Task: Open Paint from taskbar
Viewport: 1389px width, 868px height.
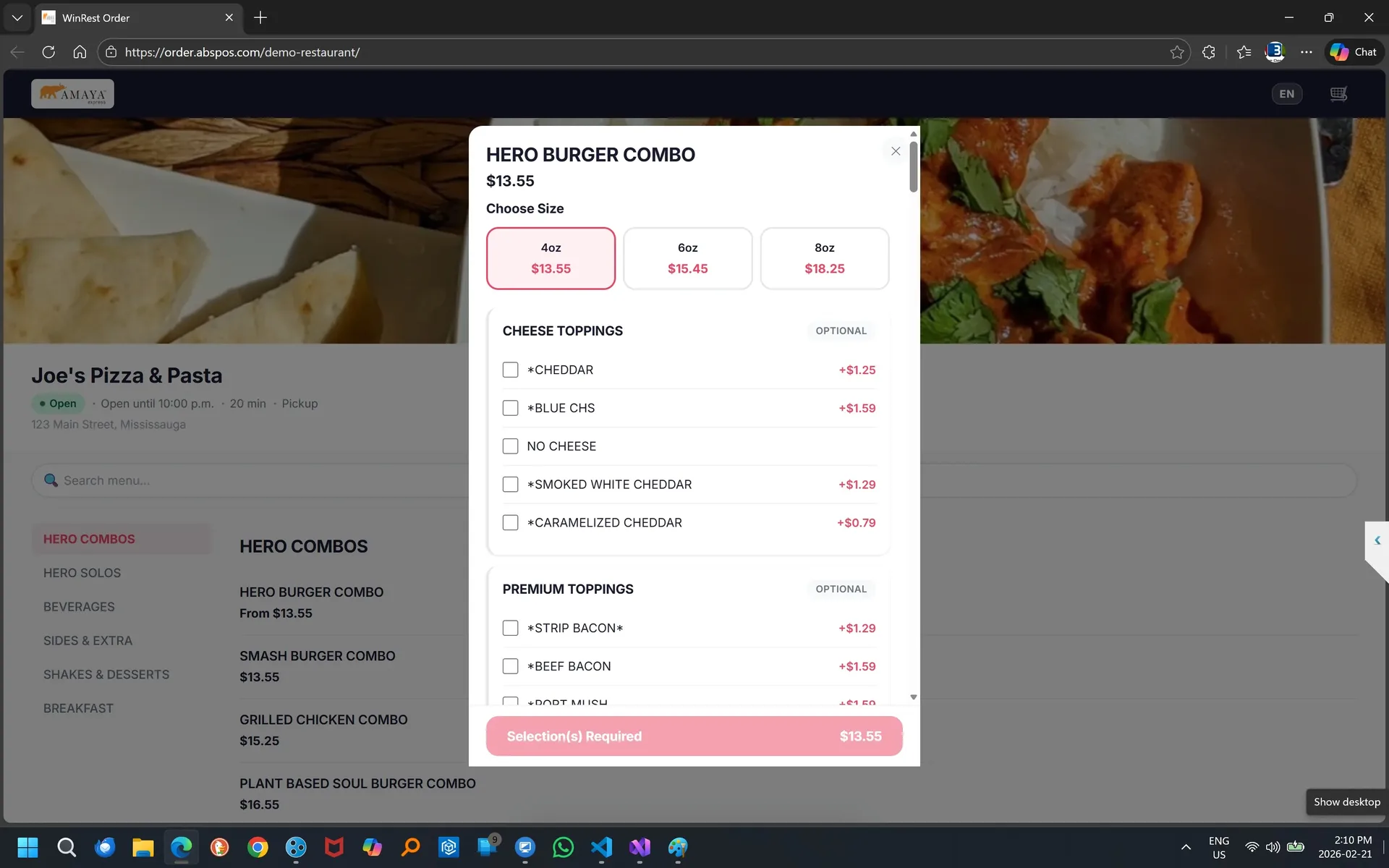Action: (x=678, y=847)
